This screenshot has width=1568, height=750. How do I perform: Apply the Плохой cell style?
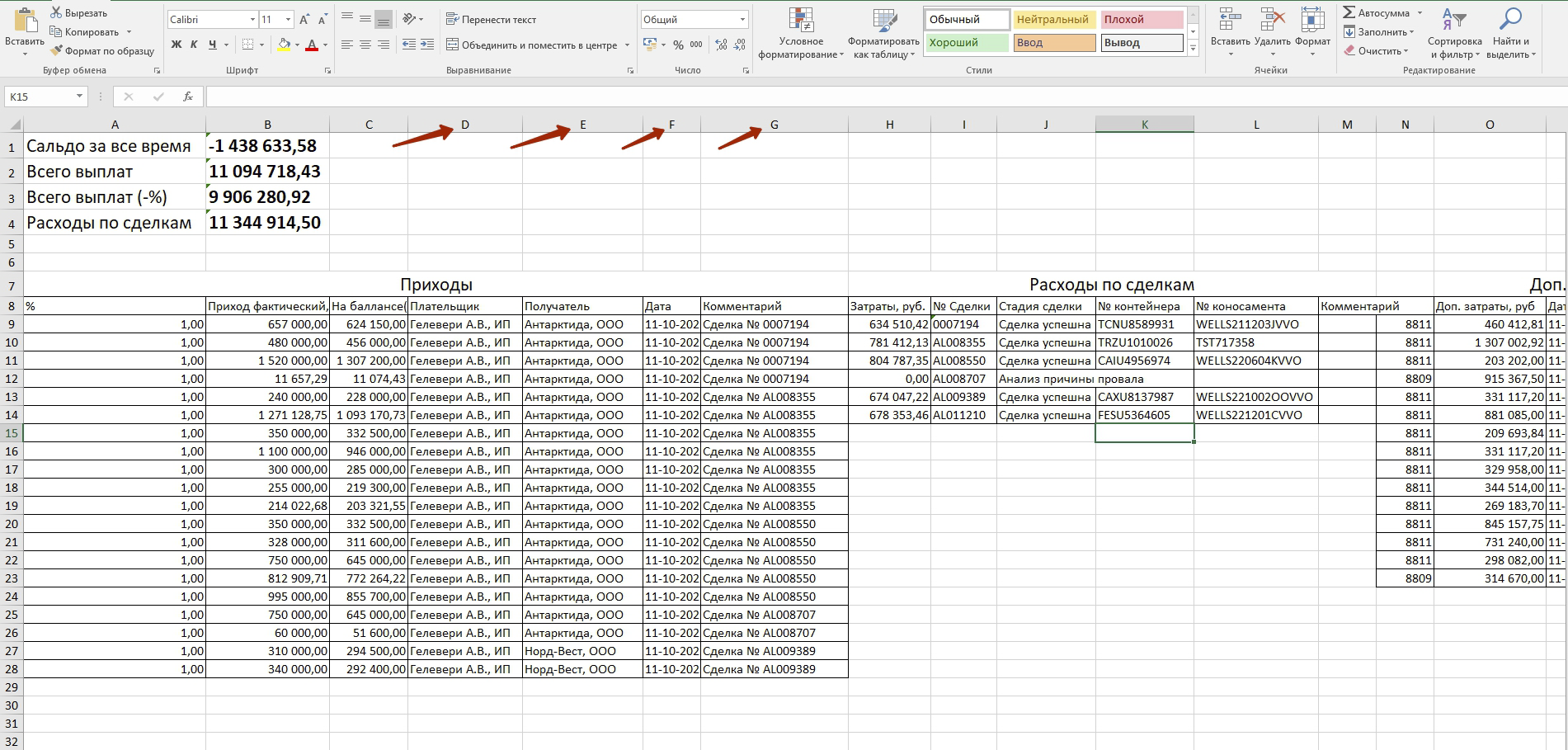tap(1142, 19)
